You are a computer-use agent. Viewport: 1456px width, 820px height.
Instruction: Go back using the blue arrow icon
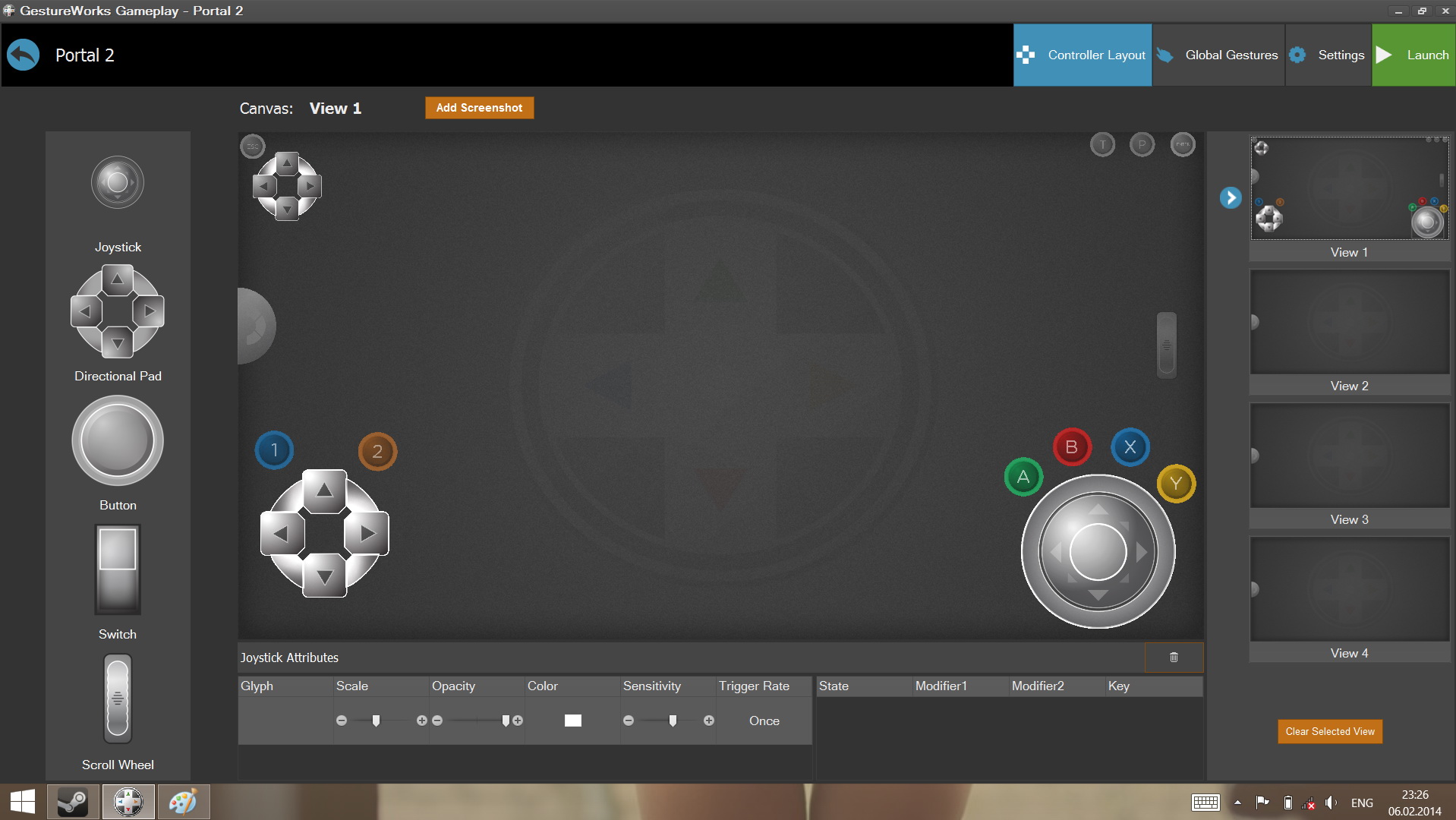coord(24,55)
